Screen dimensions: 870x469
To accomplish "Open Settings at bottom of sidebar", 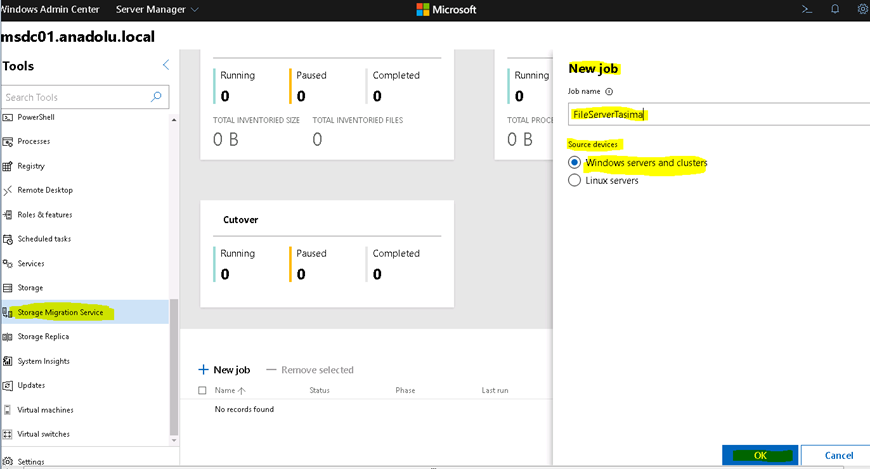I will 31,461.
